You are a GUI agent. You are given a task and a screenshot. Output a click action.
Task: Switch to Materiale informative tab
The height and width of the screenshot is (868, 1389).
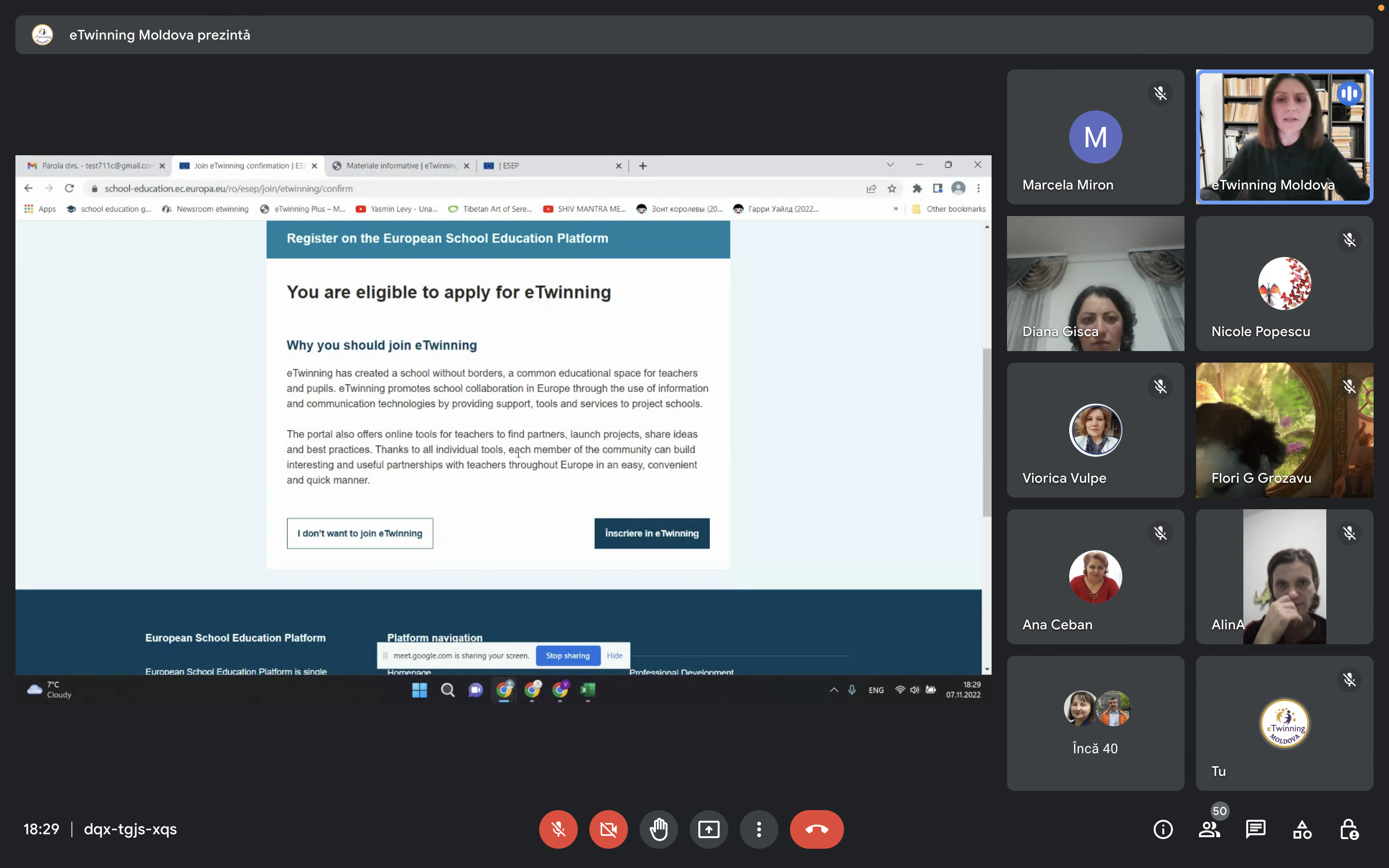tap(401, 165)
